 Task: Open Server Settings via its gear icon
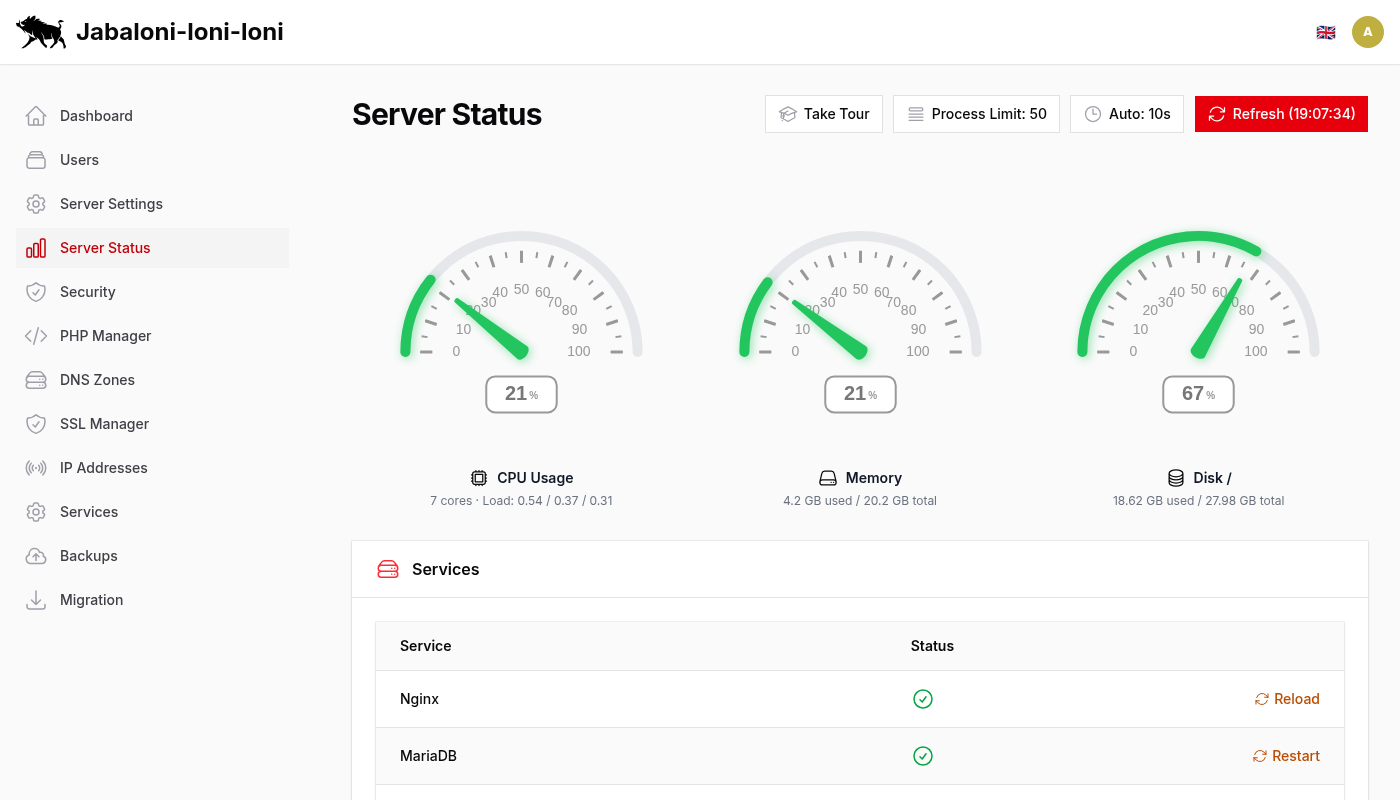pos(36,203)
